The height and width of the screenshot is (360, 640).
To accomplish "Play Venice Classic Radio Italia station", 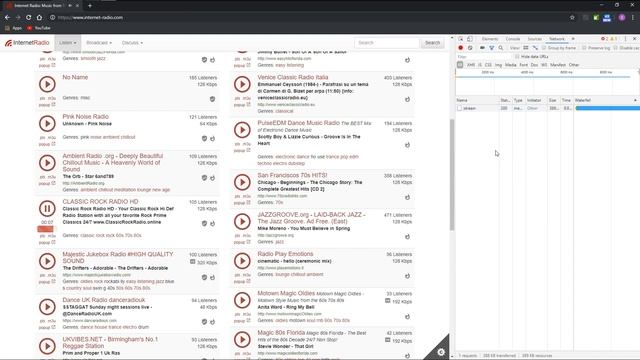I will 242,84.
